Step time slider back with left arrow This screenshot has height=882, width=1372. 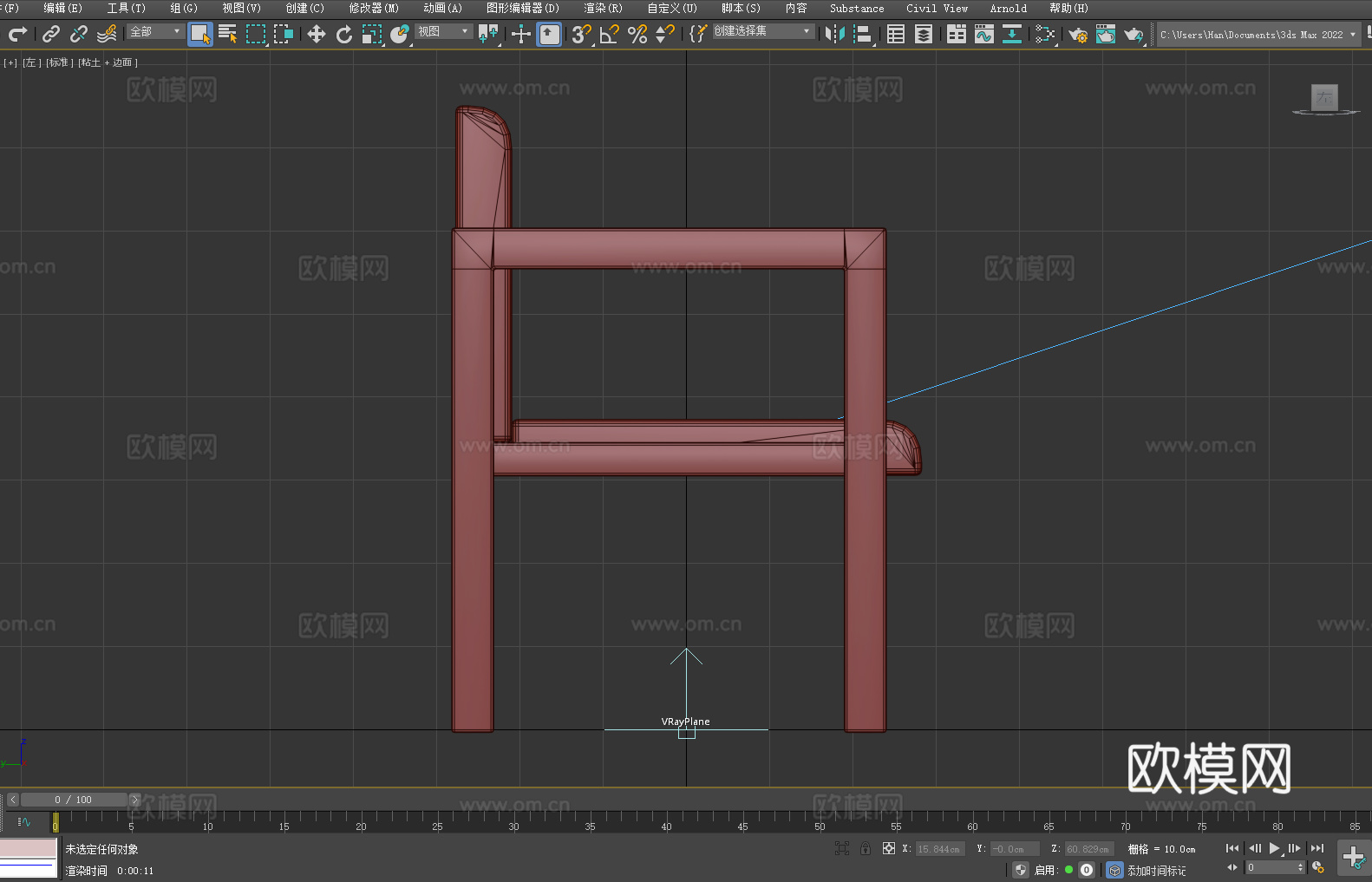(x=12, y=800)
